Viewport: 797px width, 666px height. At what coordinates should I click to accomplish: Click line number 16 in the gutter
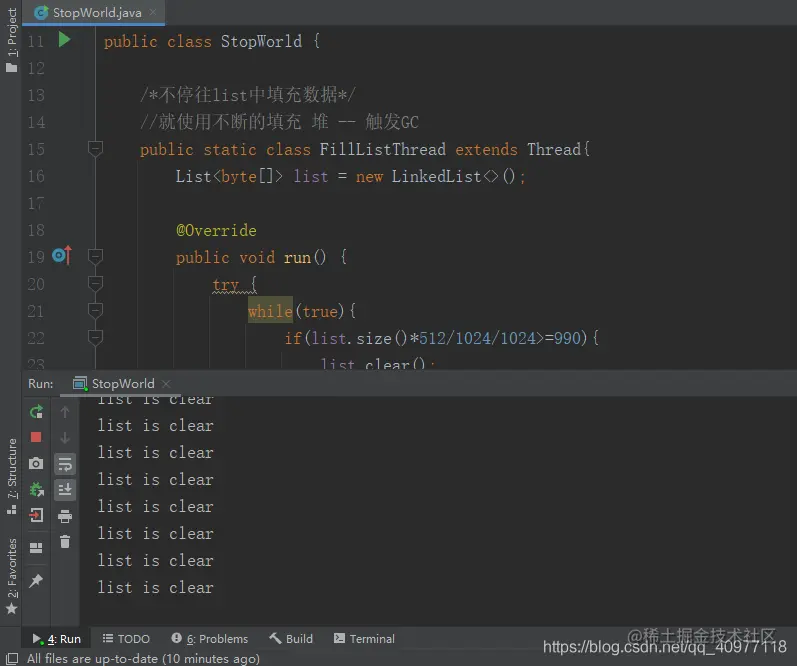pyautogui.click(x=36, y=176)
